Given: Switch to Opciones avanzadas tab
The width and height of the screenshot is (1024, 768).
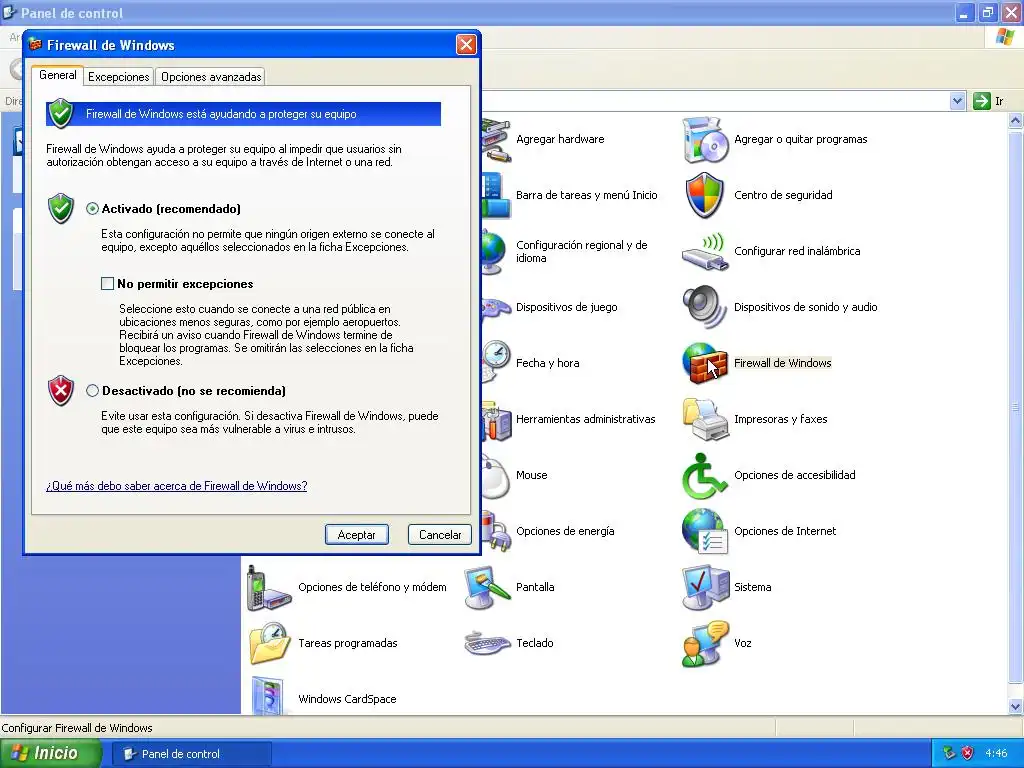Looking at the screenshot, I should click(x=211, y=77).
